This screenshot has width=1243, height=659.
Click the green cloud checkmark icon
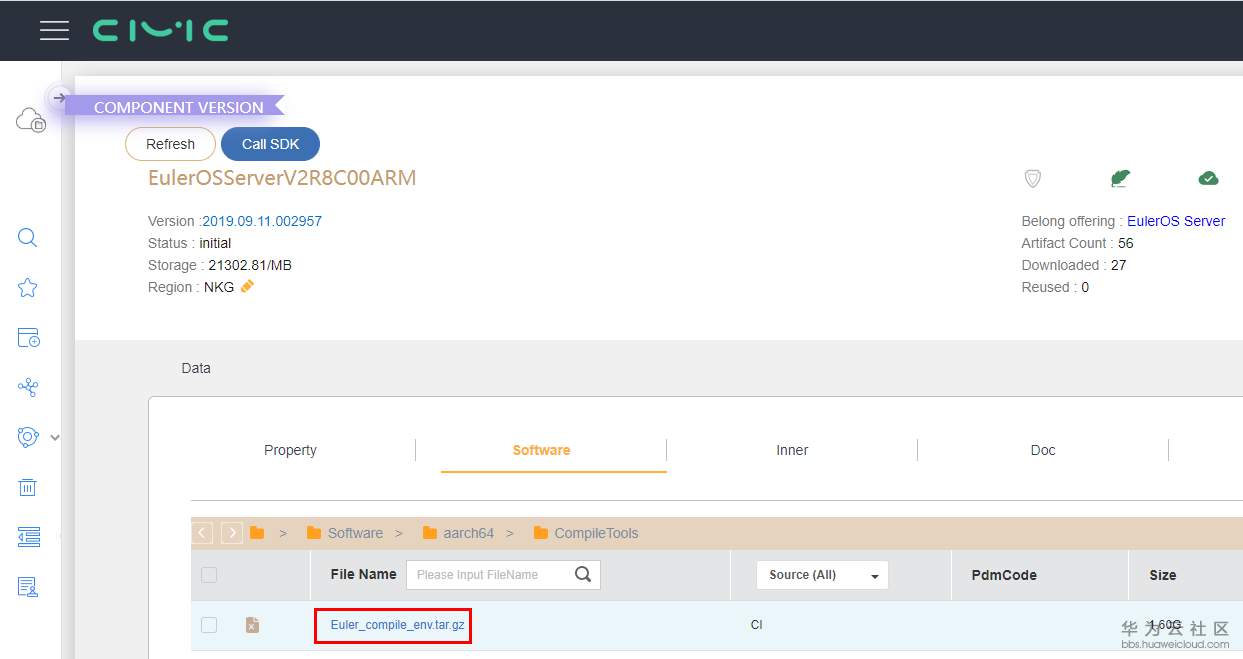1208,178
